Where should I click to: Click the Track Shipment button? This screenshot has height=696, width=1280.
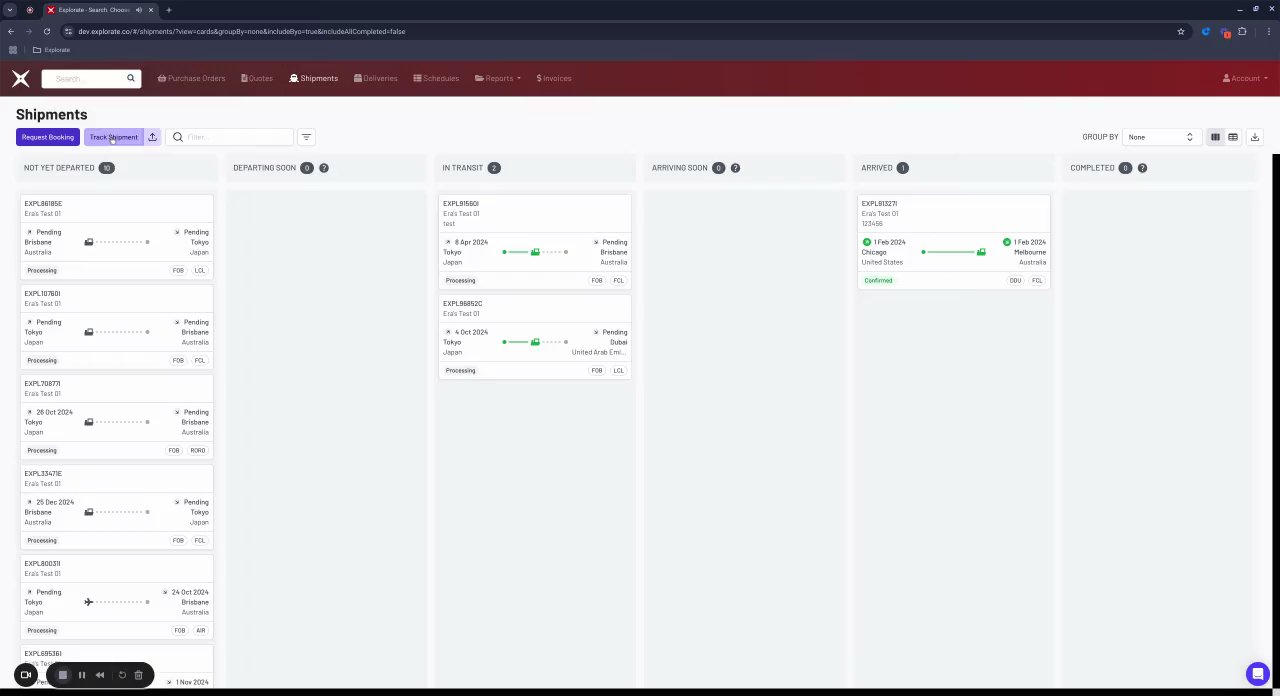114,137
